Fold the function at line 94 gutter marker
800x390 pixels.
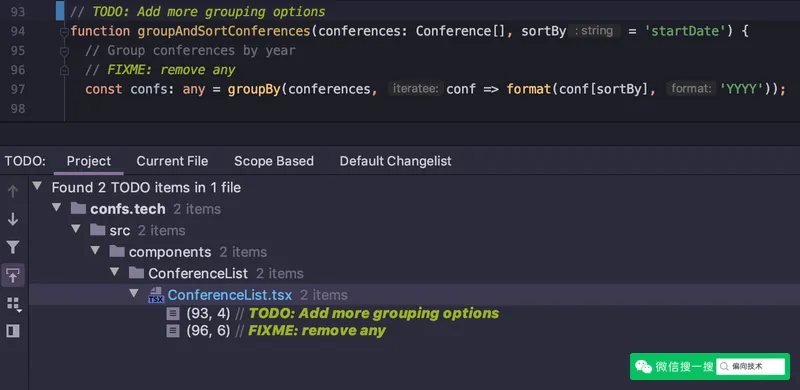pyautogui.click(x=64, y=33)
